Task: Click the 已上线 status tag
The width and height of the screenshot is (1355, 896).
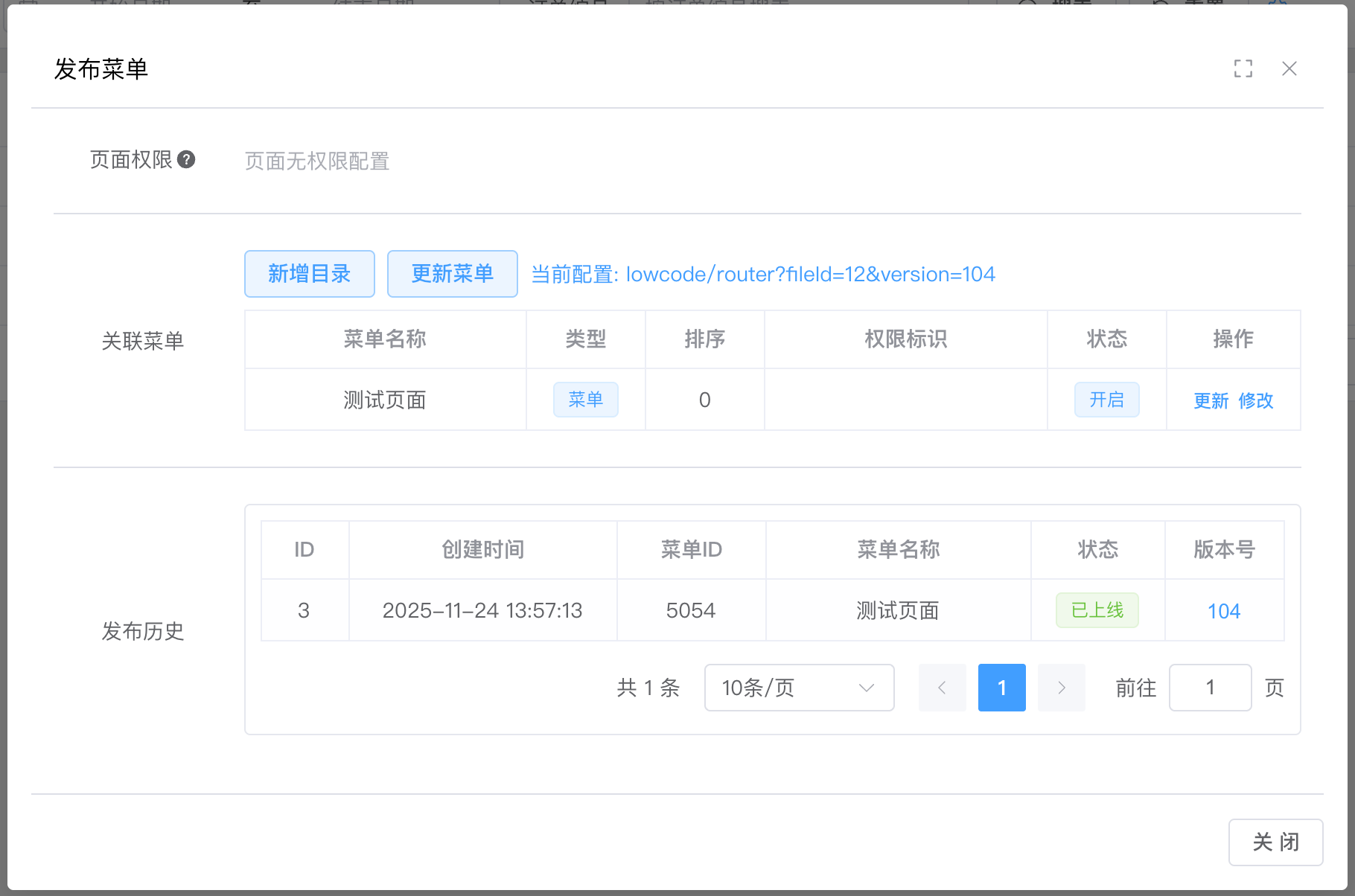Action: pos(1097,610)
